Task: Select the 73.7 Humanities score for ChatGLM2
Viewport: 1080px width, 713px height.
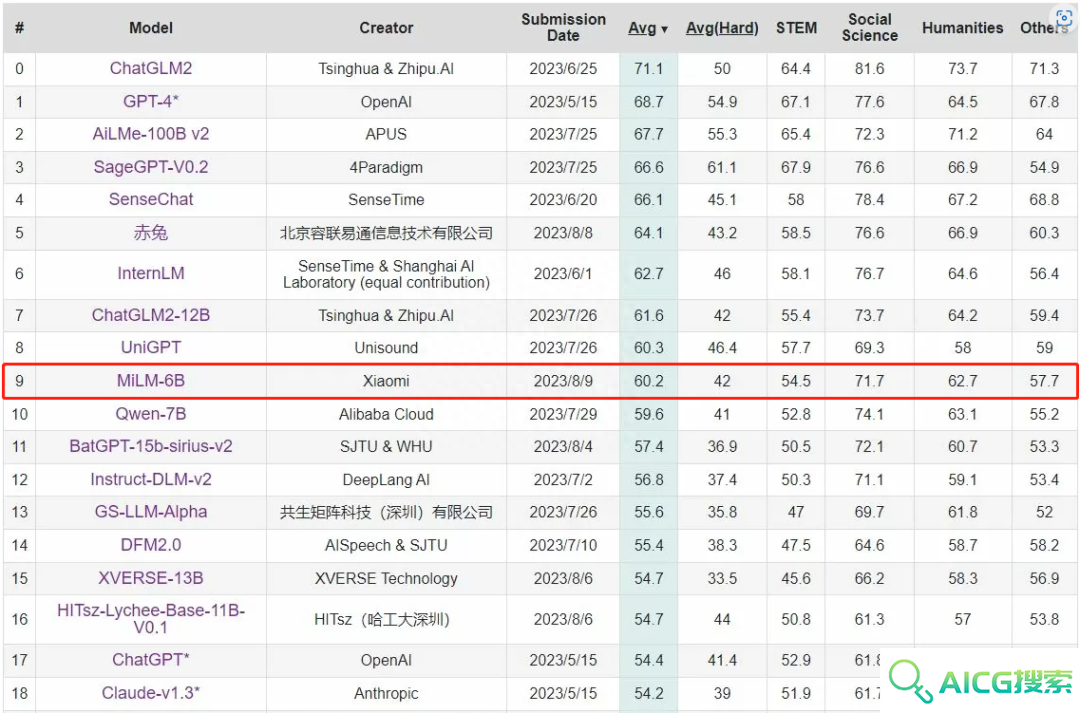Action: pyautogui.click(x=962, y=68)
